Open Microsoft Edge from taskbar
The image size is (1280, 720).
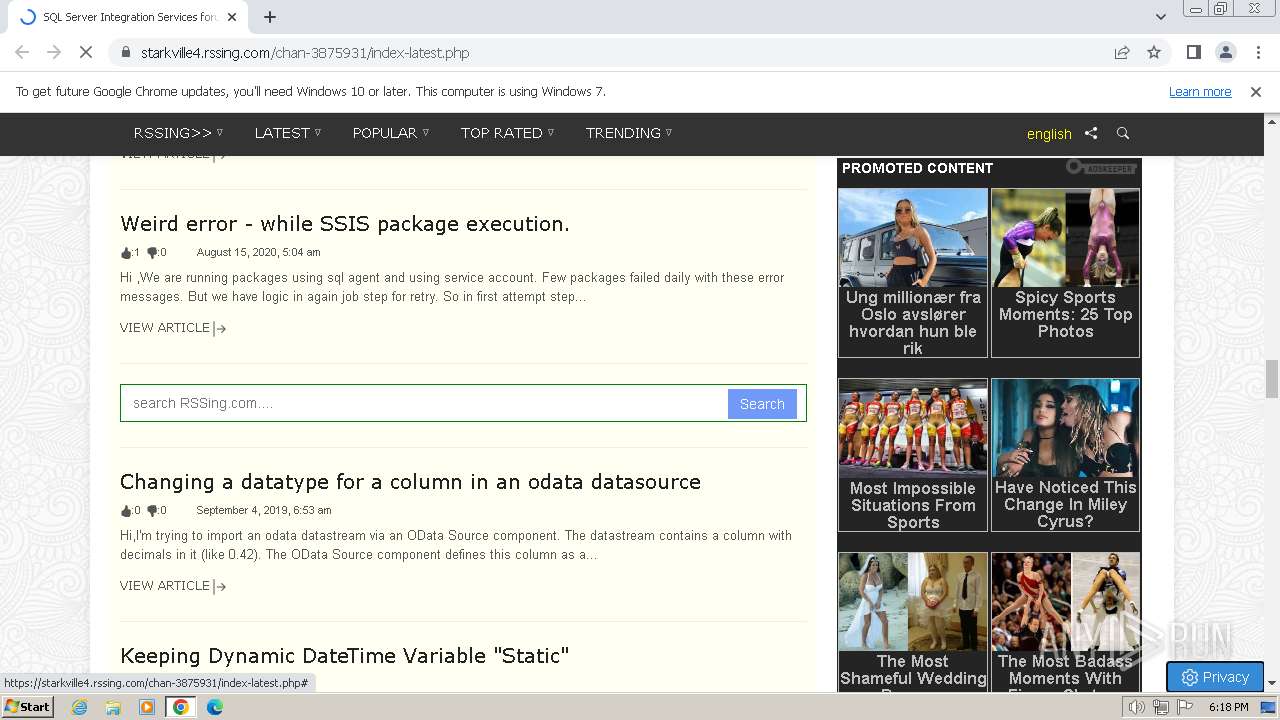[x=215, y=707]
